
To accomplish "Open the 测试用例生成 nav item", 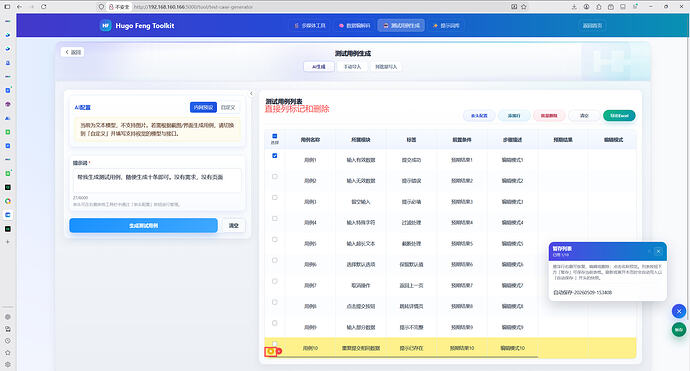I will tap(401, 26).
